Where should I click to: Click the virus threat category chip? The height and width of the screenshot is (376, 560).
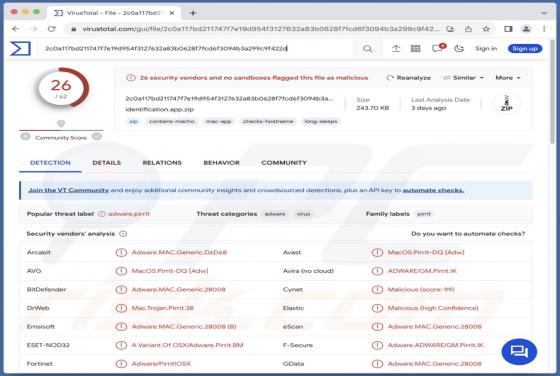303,214
